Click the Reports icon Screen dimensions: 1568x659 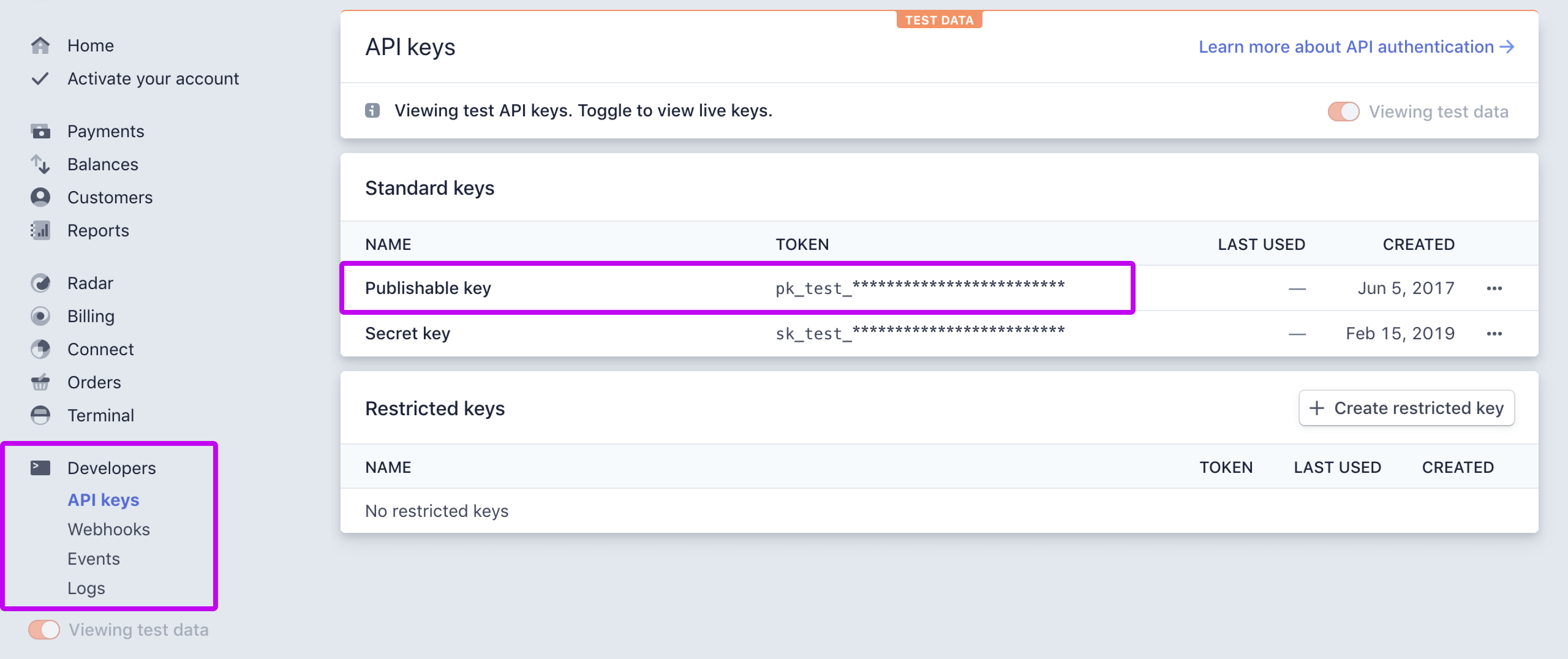40,230
